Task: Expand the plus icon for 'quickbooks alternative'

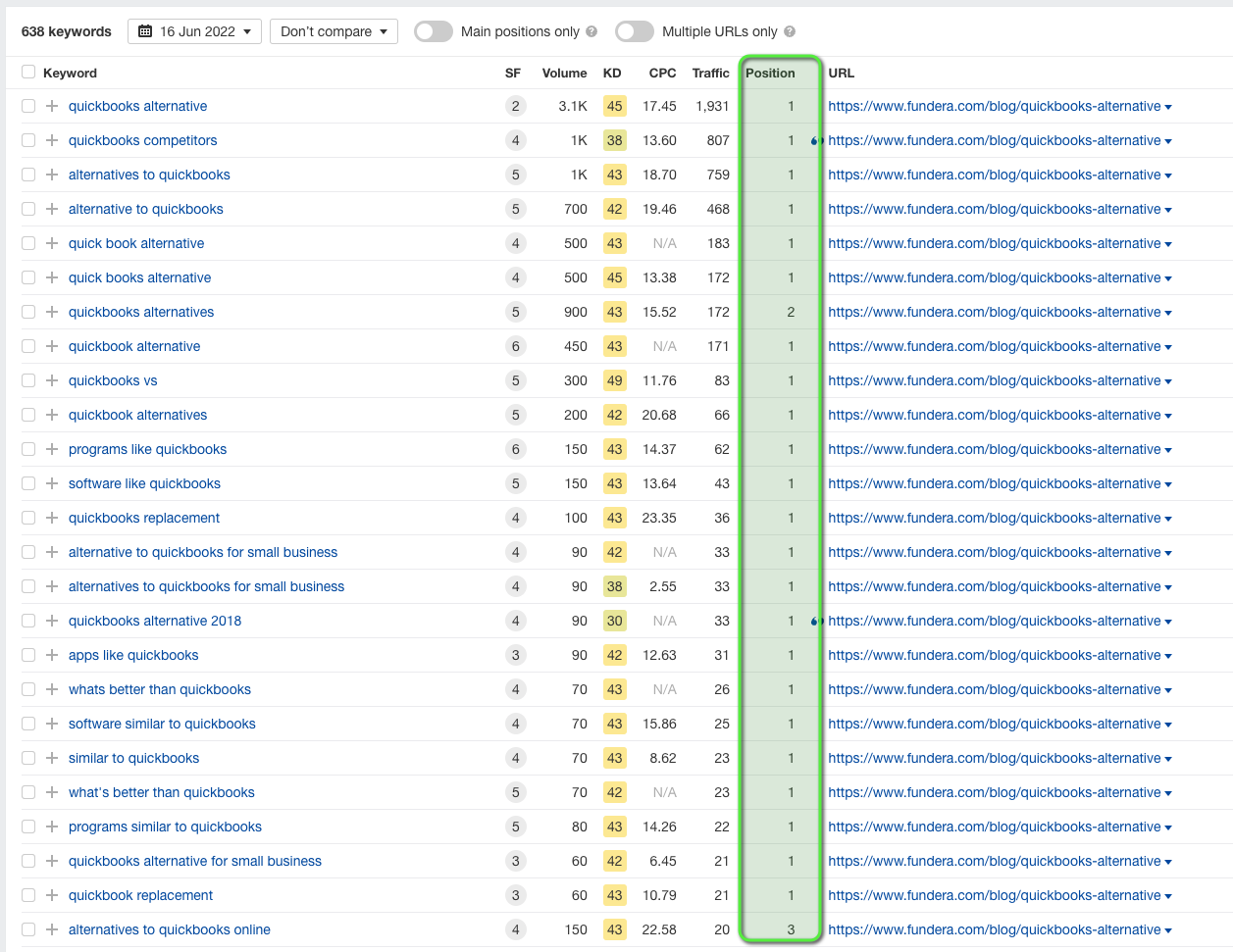Action: click(x=52, y=106)
